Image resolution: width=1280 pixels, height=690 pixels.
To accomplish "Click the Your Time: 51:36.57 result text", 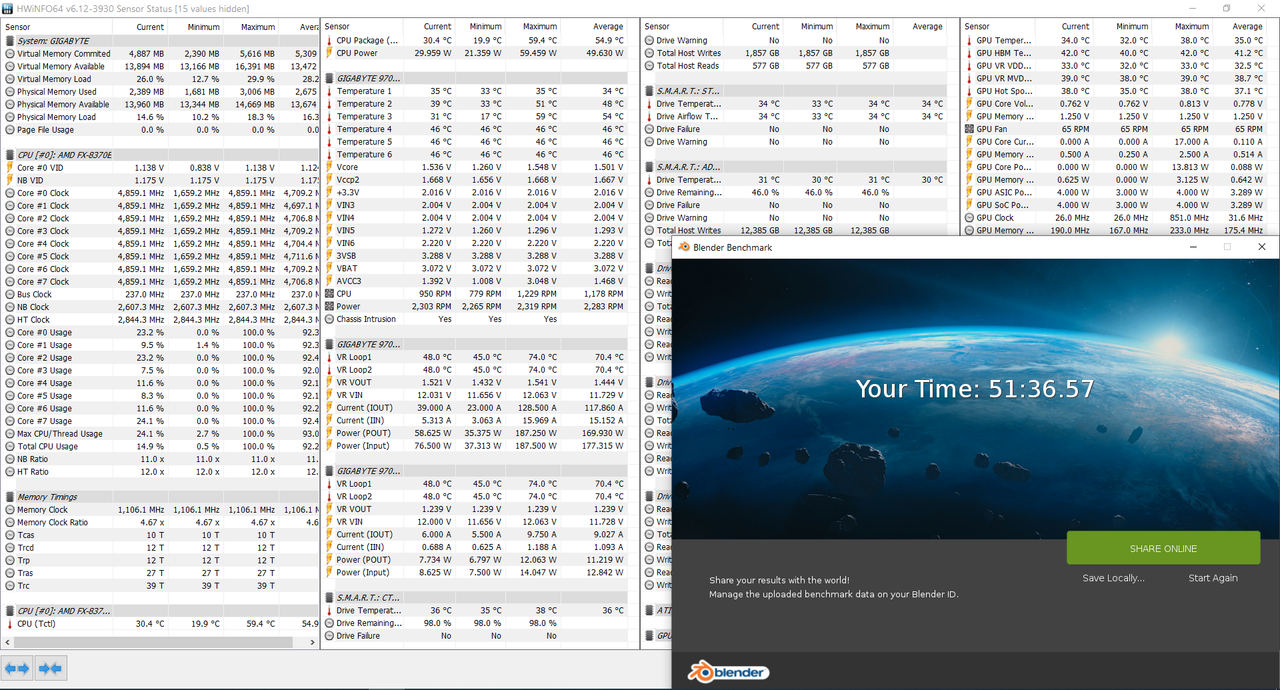I will tap(975, 389).
